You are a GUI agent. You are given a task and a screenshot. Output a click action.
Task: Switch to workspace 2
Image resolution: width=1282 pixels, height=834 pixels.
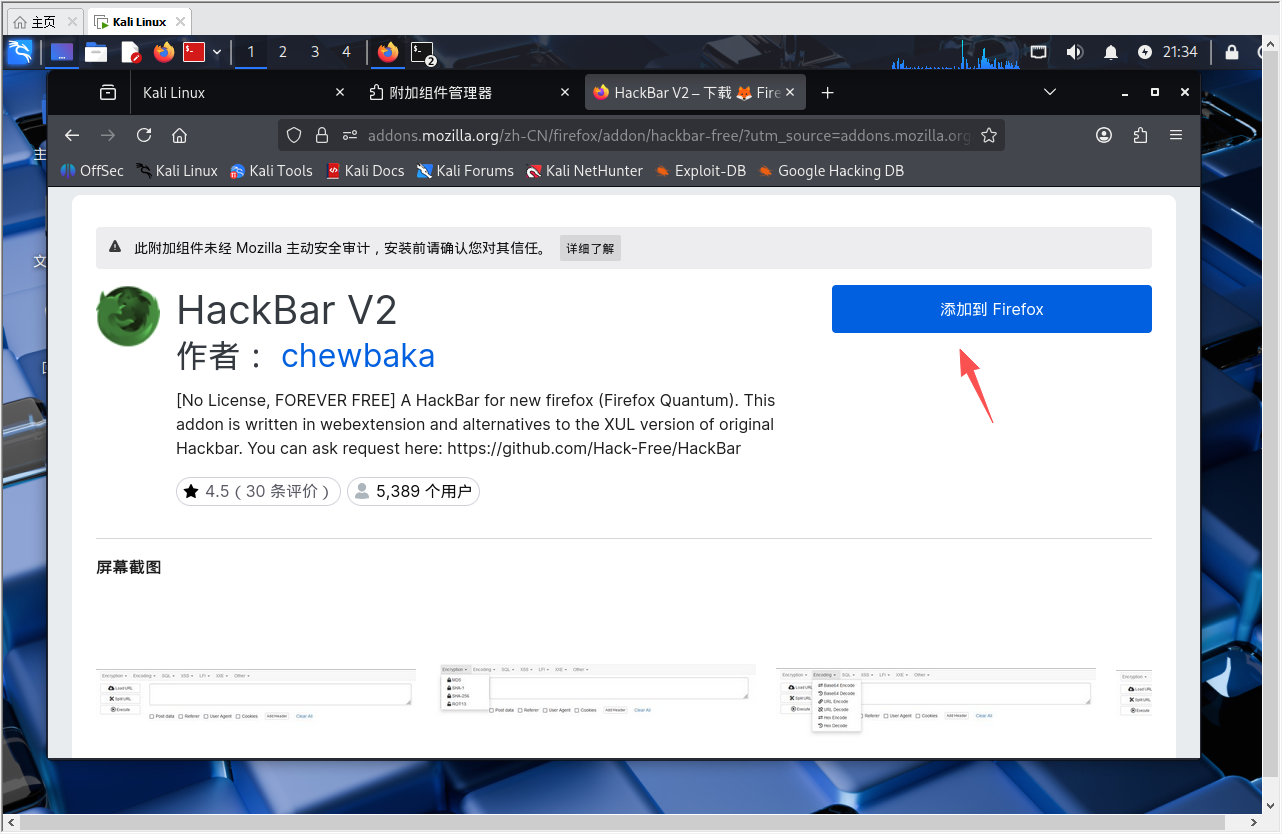point(283,52)
